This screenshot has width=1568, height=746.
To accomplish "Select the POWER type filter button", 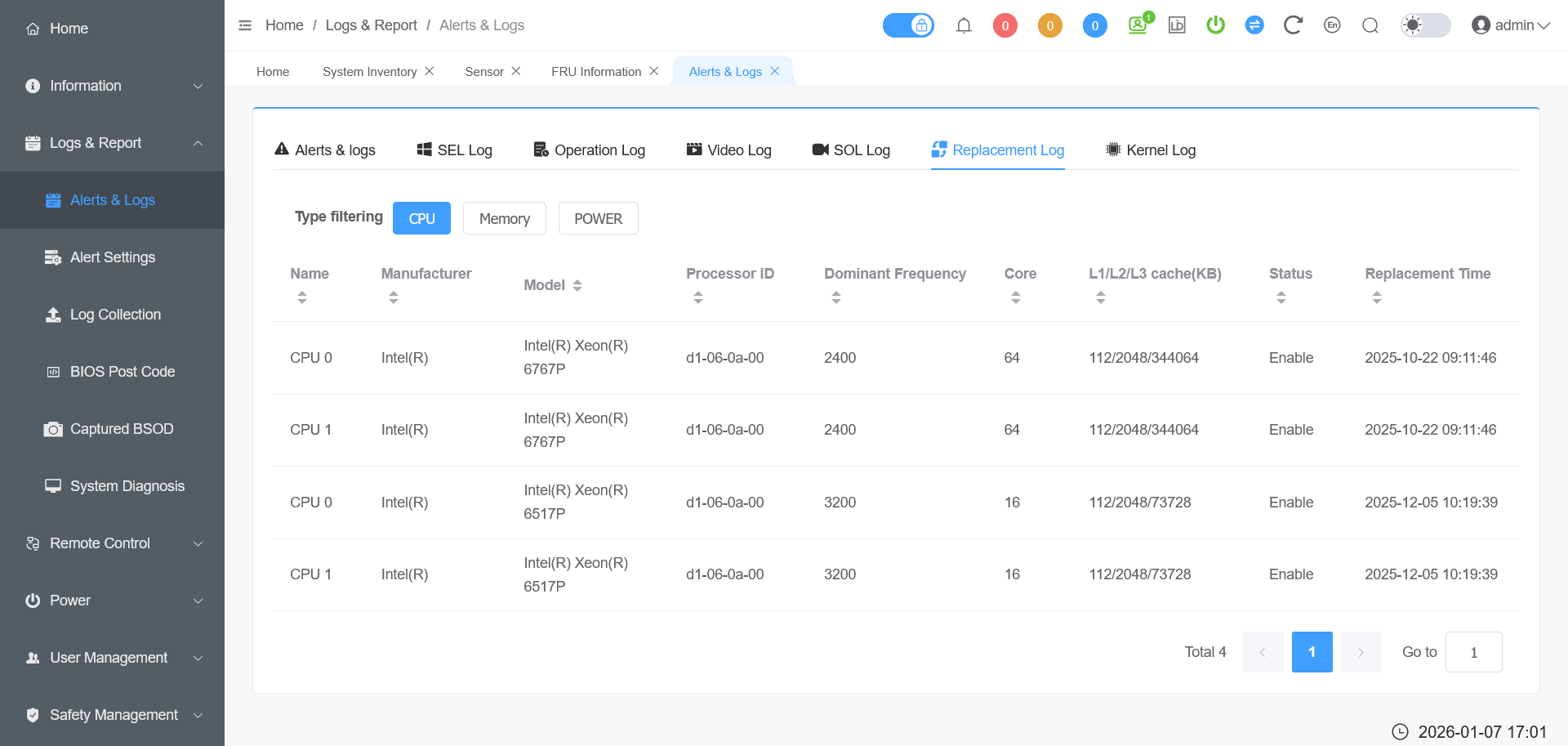I will [598, 218].
